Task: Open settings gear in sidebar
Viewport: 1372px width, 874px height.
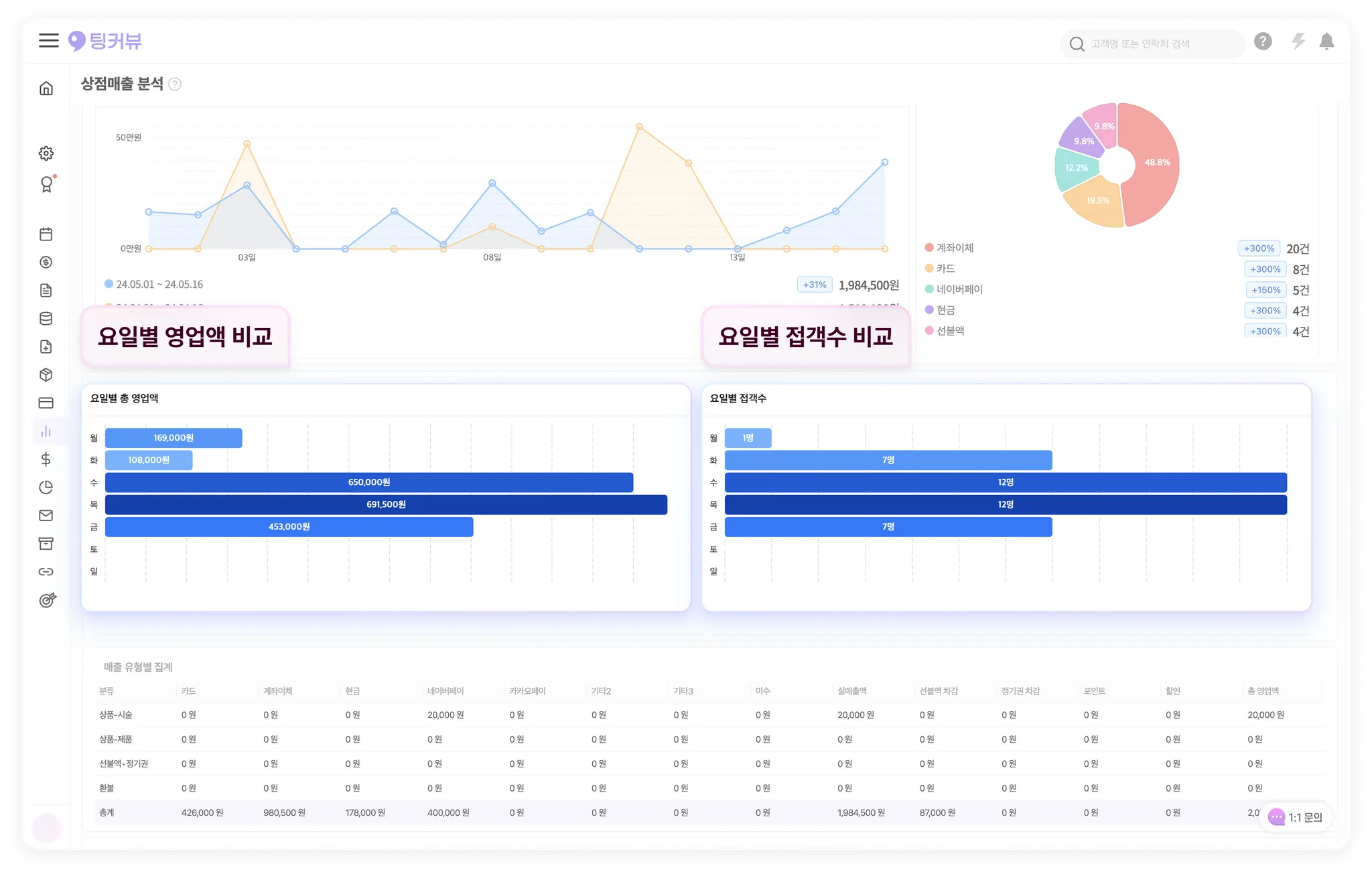Action: [46, 153]
